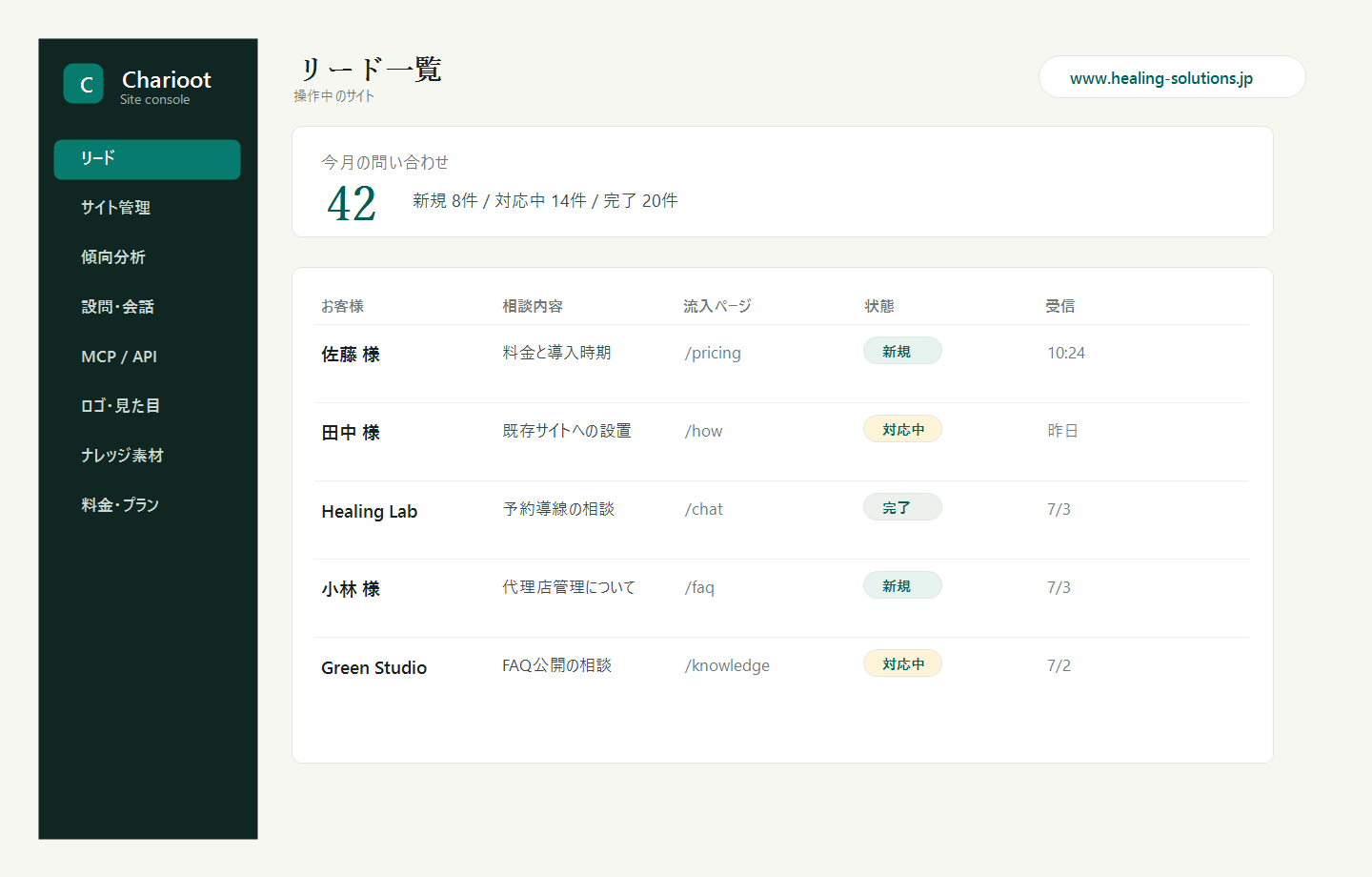Click the /chat inflow page
1372x877 pixels.
[703, 509]
